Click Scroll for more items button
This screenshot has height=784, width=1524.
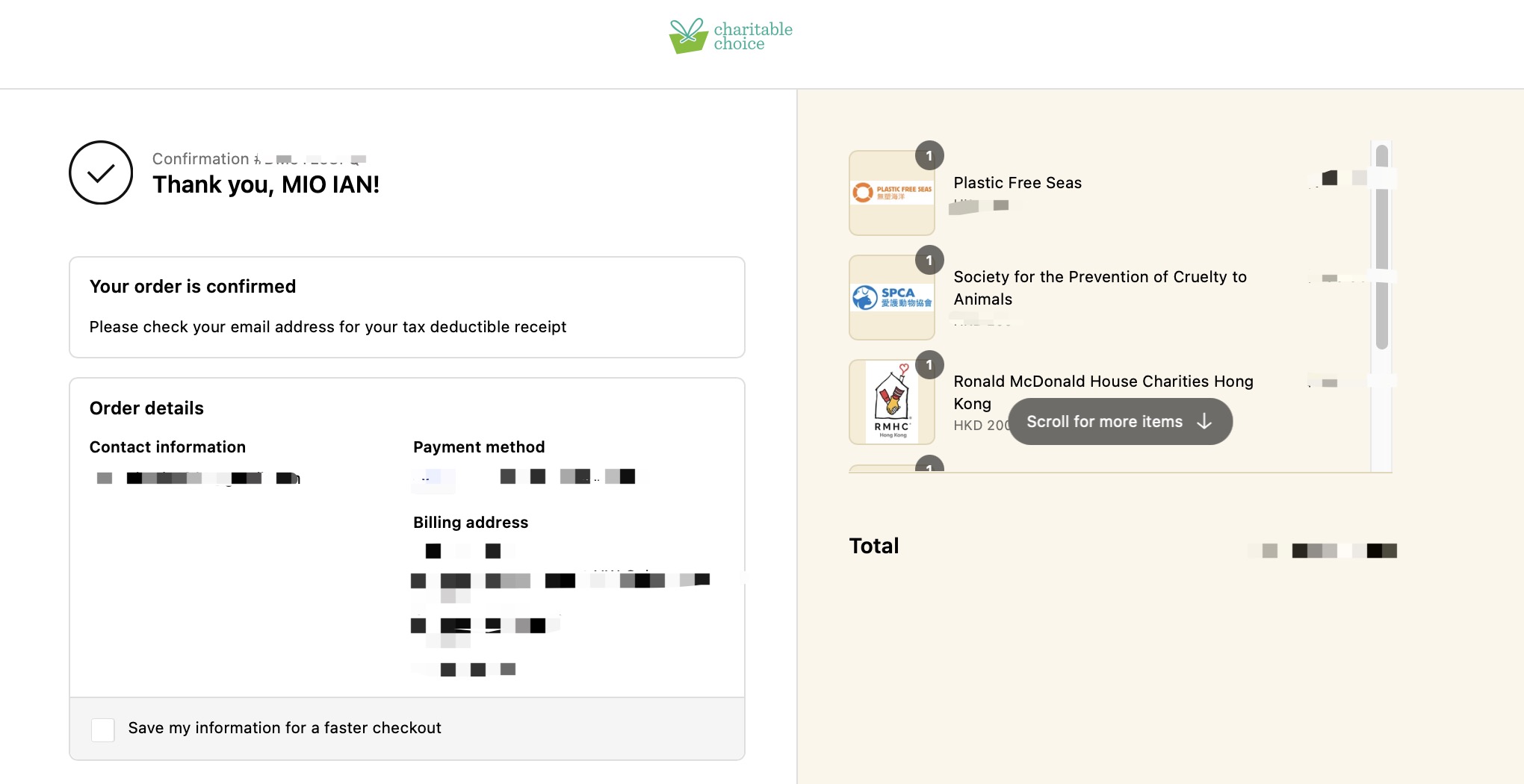coord(1120,422)
